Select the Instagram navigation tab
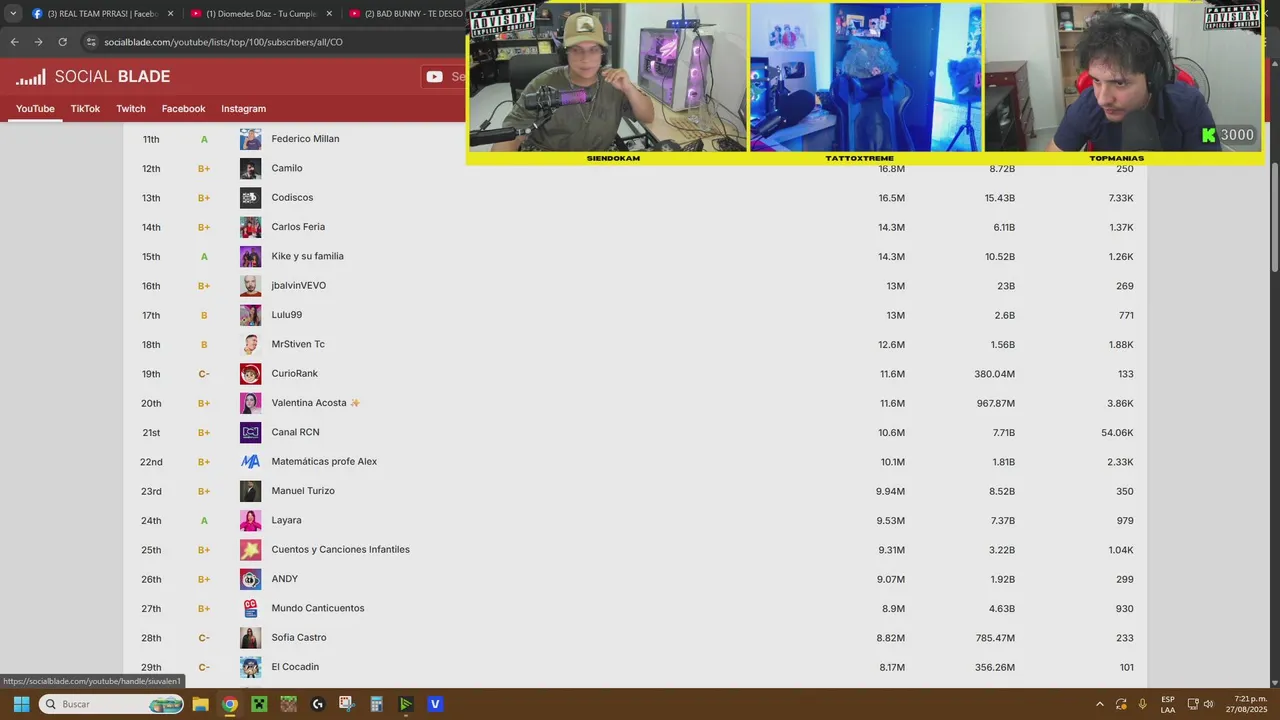1280x720 pixels. click(243, 109)
